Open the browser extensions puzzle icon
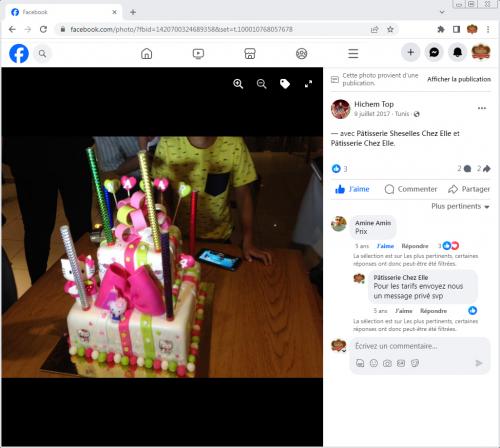The image size is (500, 448). point(441,29)
